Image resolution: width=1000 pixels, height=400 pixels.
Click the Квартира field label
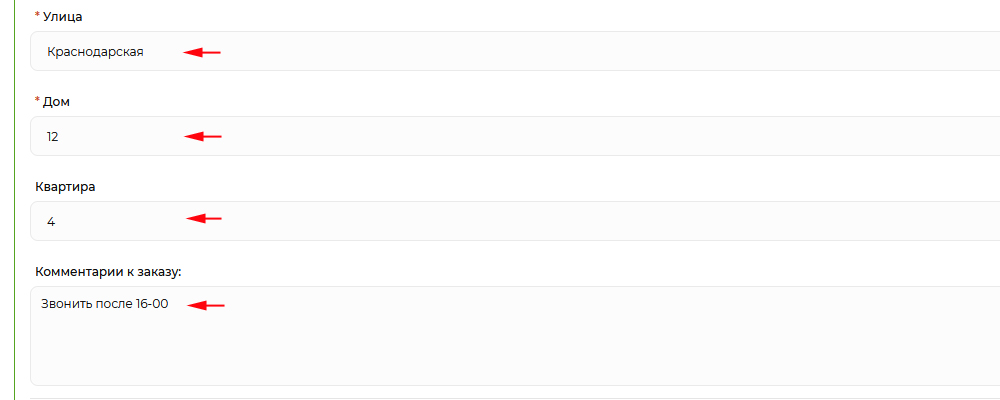[x=65, y=187]
